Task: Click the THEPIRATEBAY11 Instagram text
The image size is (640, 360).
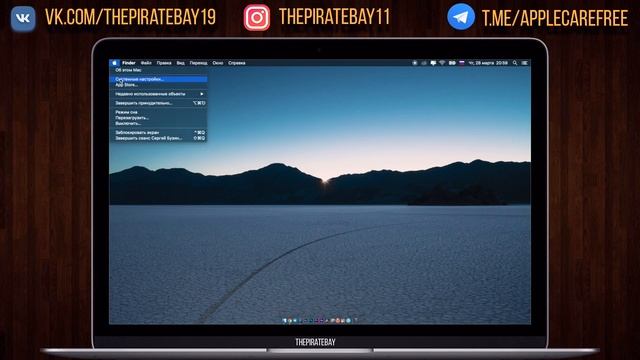Action: pos(335,17)
